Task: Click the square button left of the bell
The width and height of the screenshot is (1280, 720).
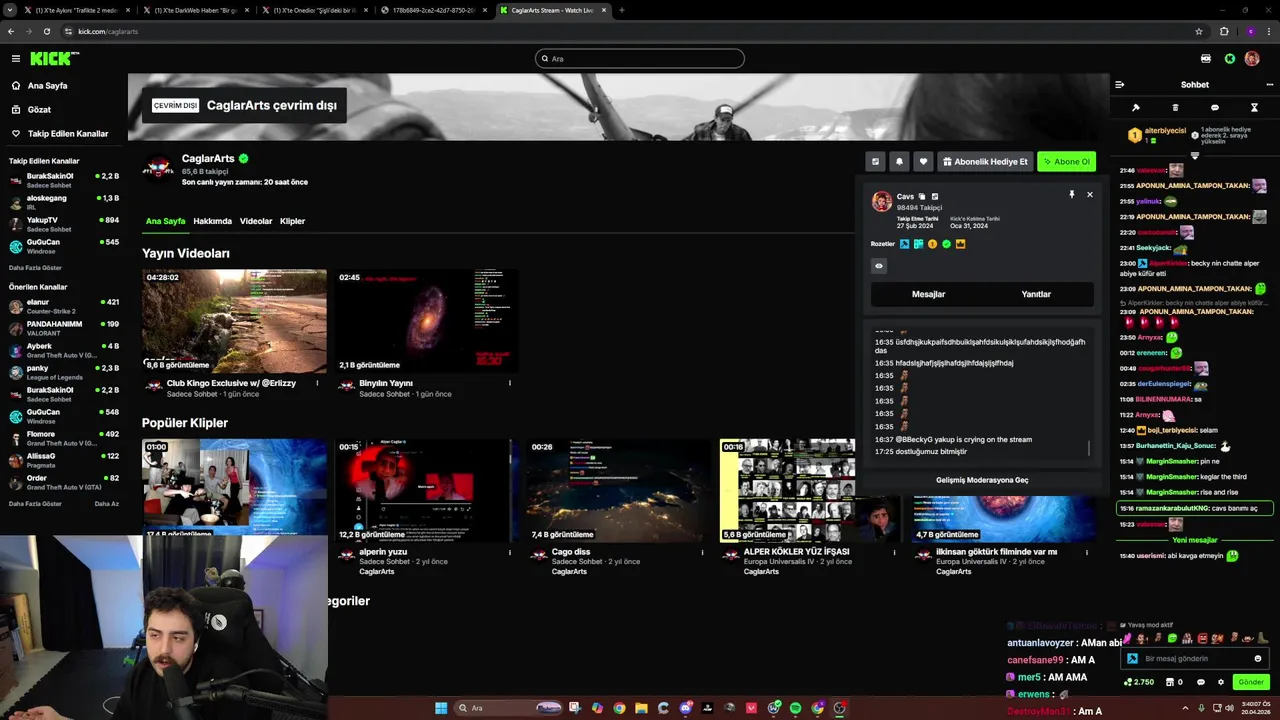Action: [875, 161]
